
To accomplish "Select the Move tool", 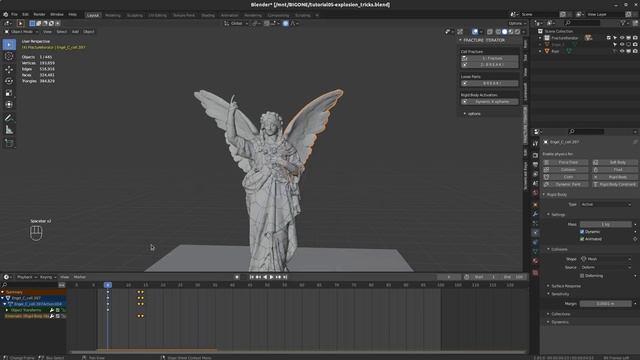I will (9, 69).
